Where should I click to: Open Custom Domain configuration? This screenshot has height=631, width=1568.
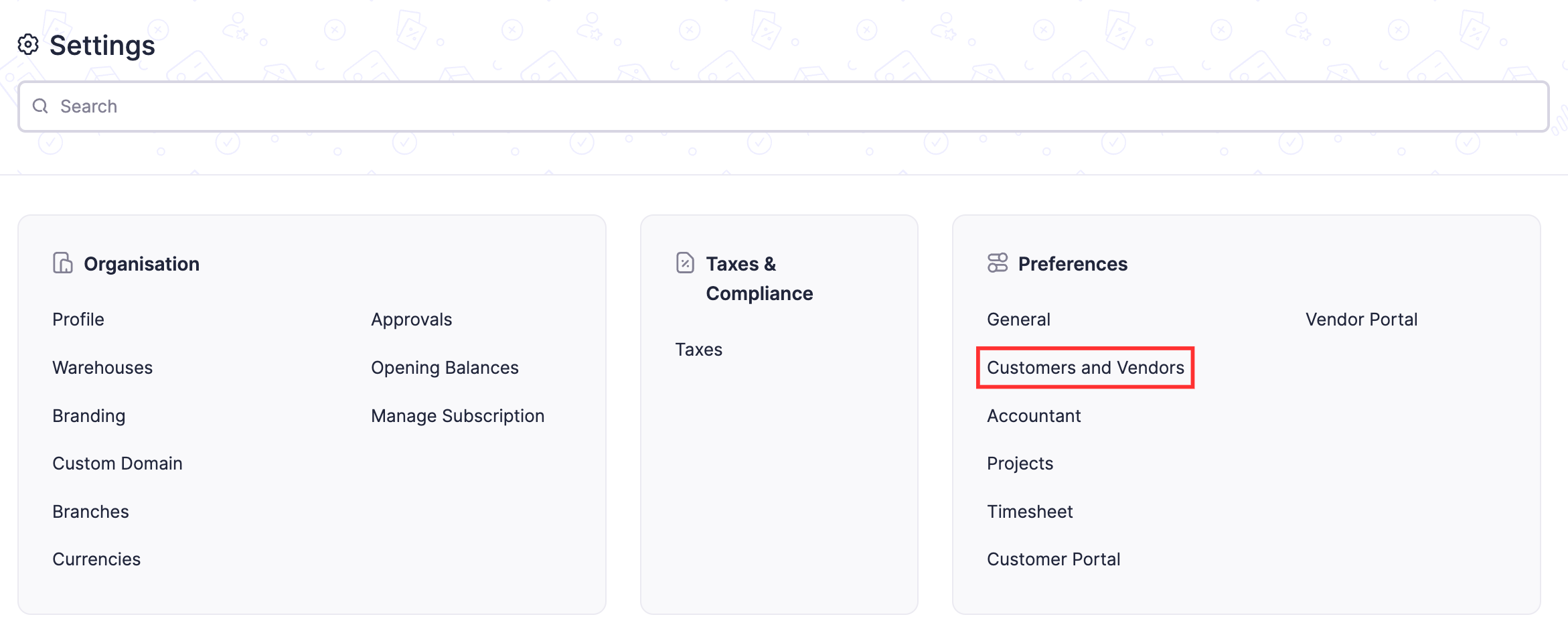point(117,463)
